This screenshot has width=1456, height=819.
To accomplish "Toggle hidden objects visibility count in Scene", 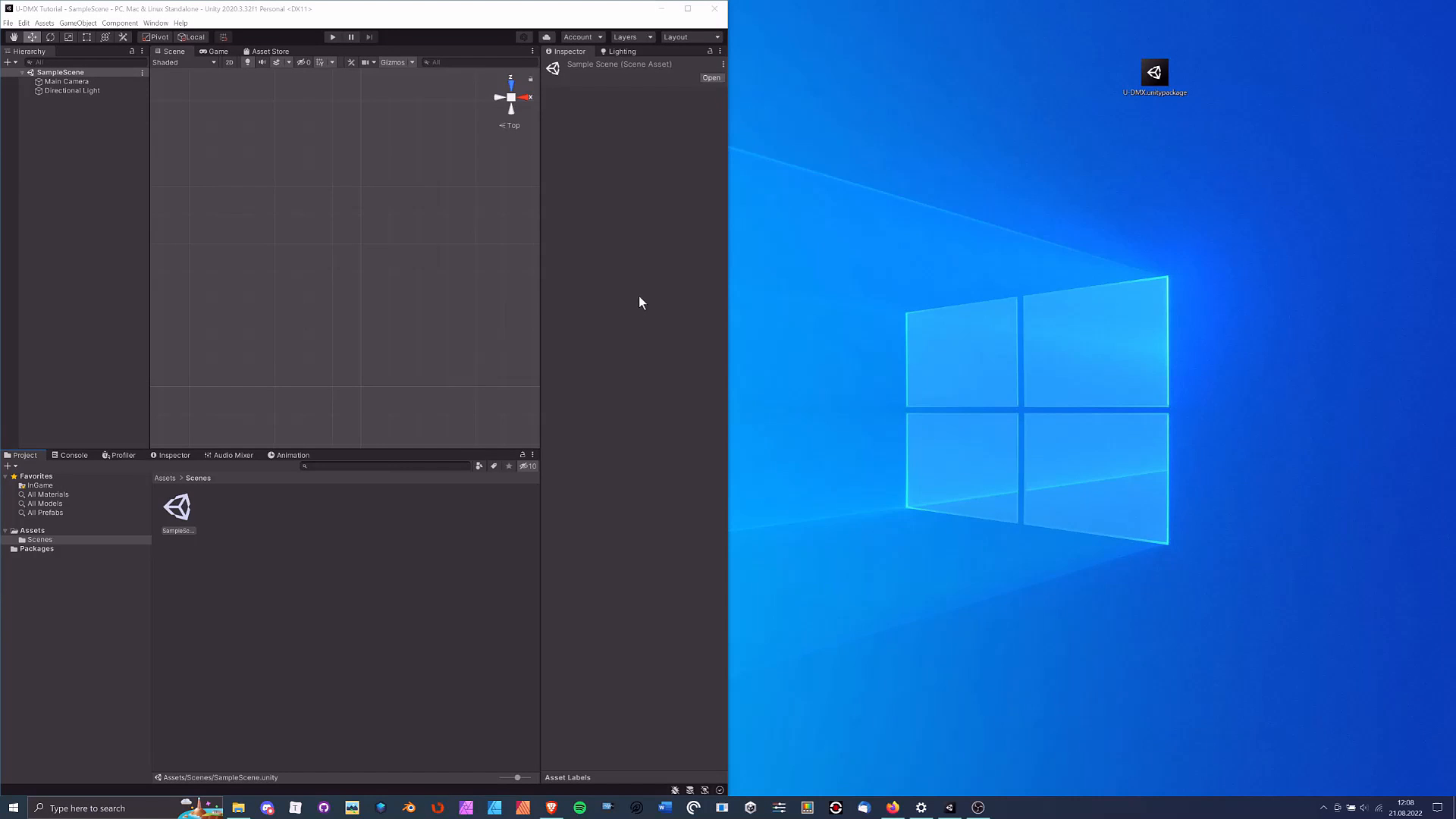I will (x=303, y=62).
